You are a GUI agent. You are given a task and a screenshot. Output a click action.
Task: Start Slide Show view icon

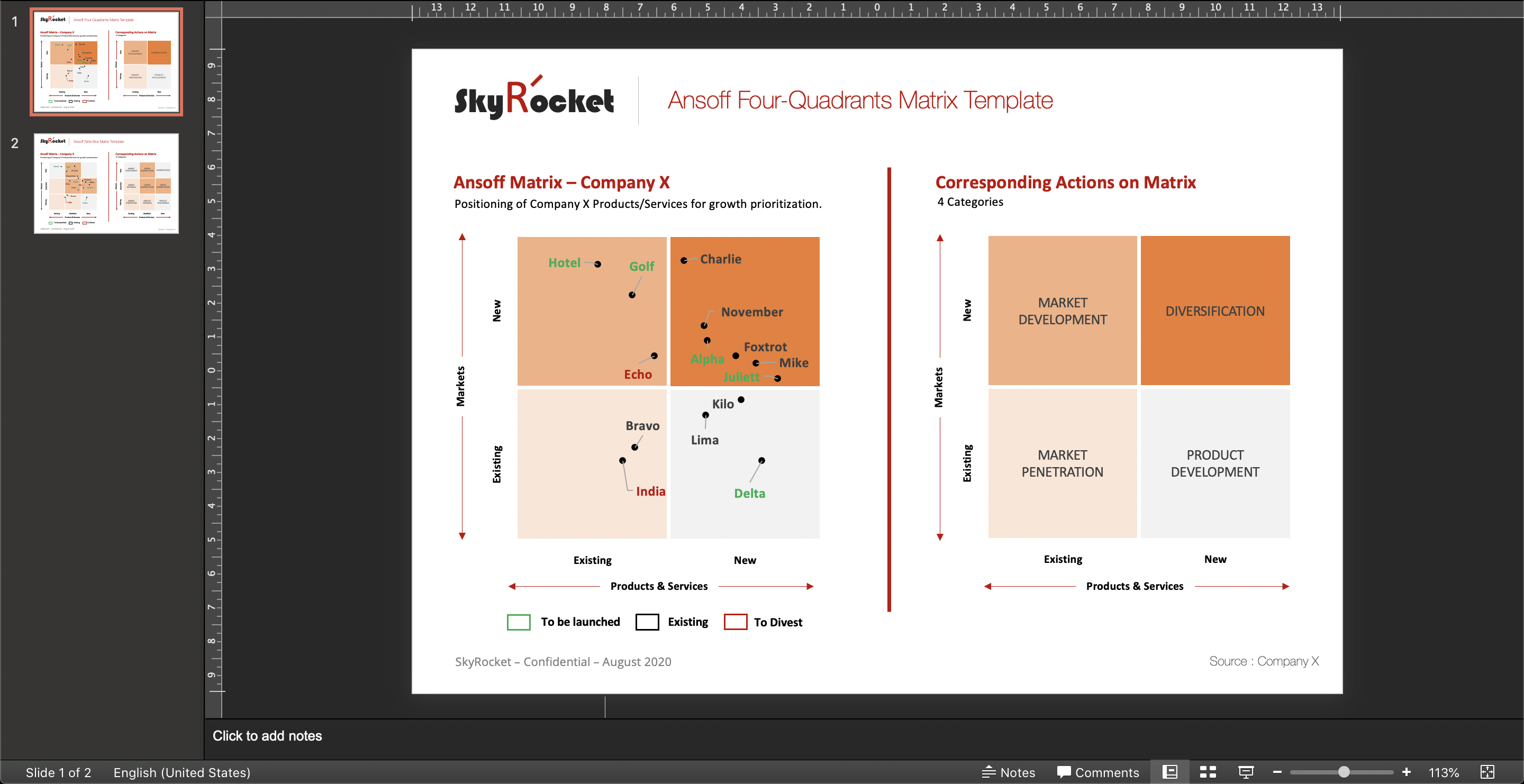click(x=1246, y=772)
